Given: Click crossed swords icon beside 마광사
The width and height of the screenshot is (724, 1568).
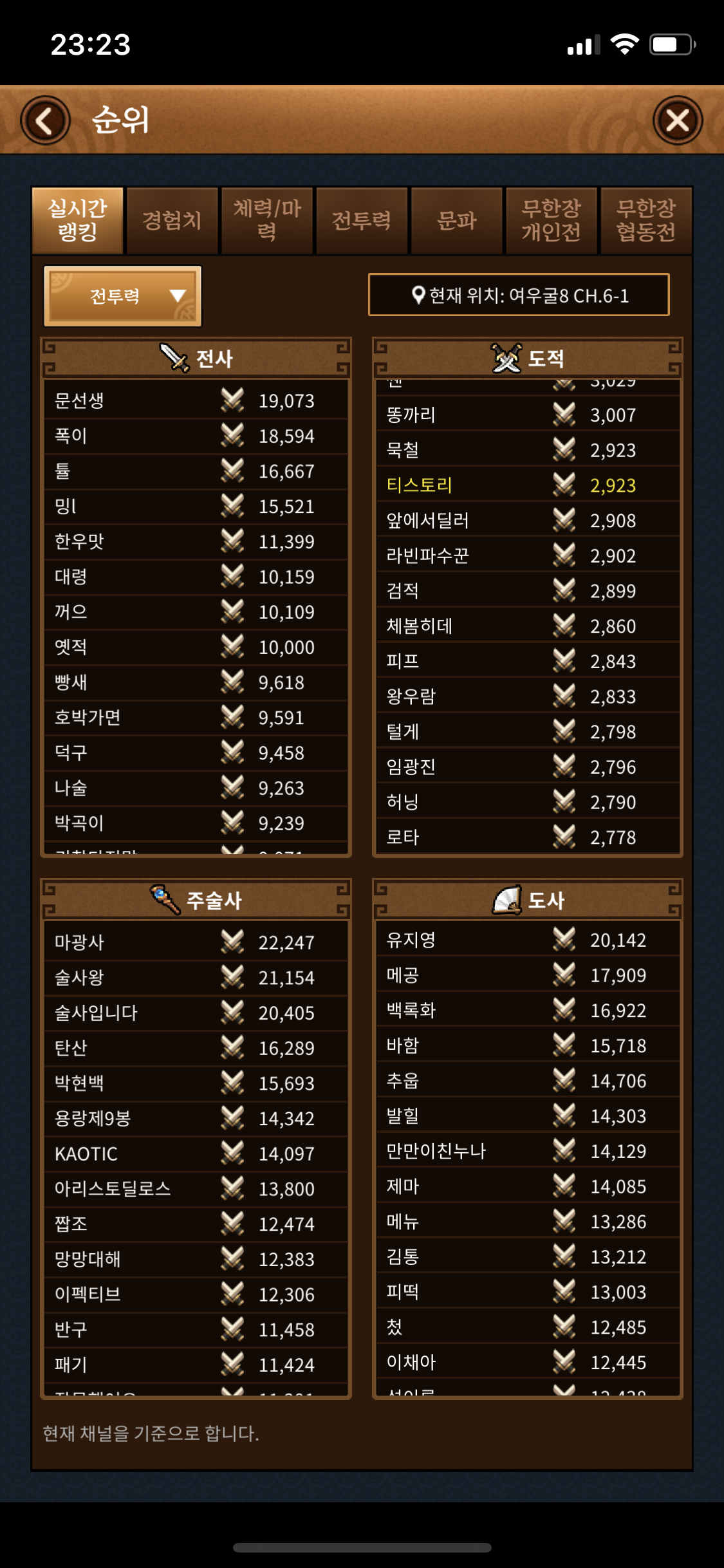Looking at the screenshot, I should click(x=232, y=942).
